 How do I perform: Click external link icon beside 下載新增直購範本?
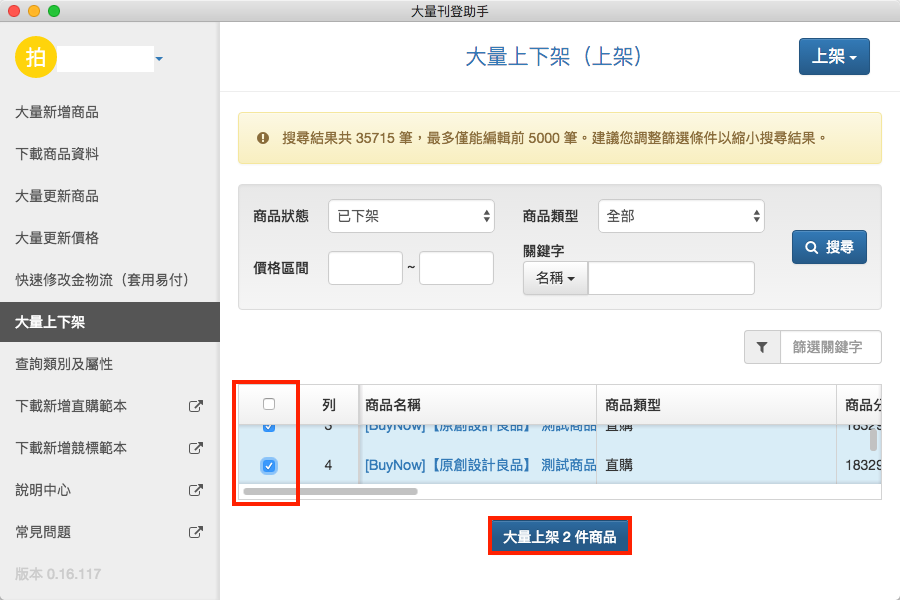pos(196,406)
